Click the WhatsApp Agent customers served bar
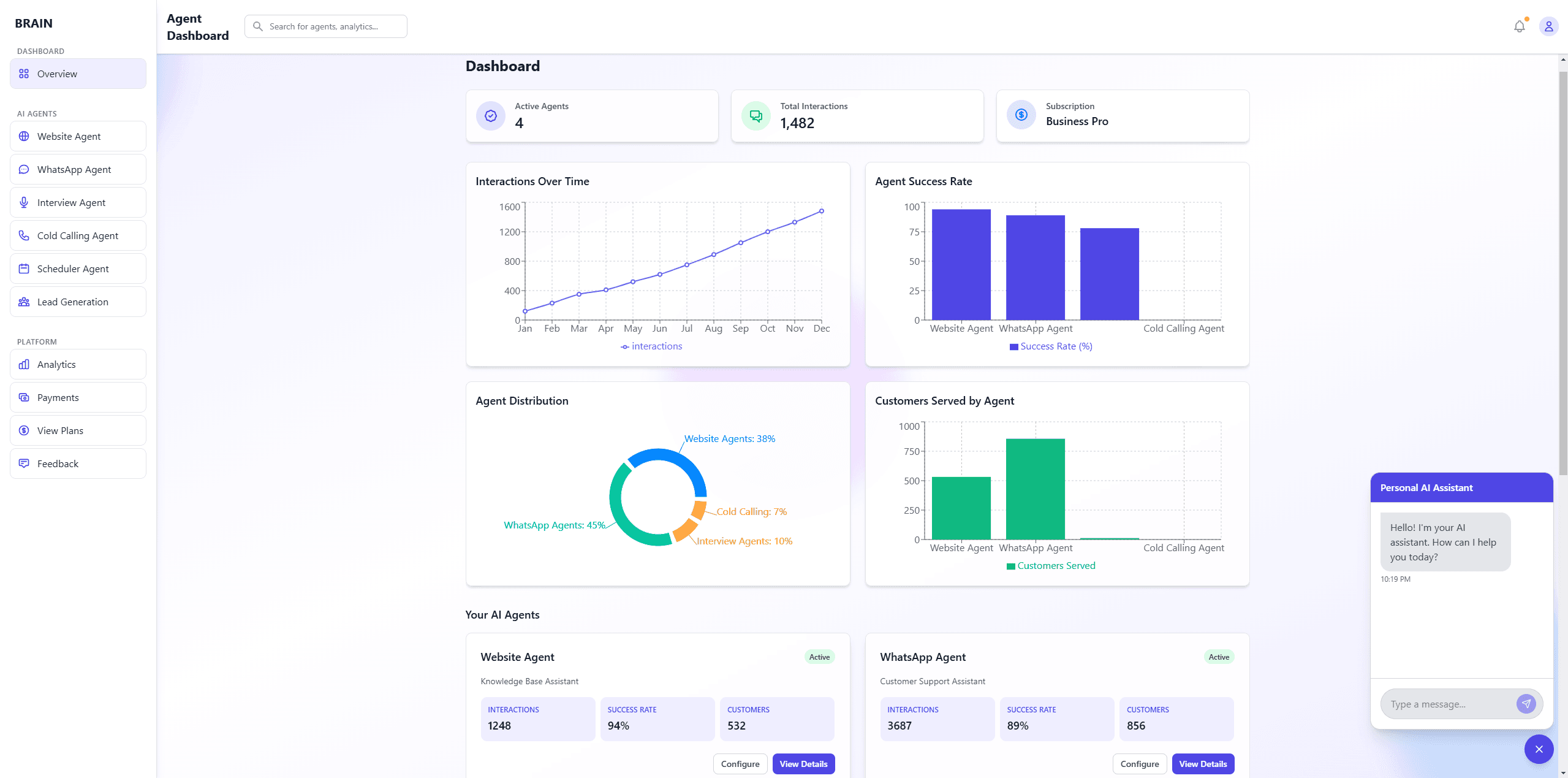The width and height of the screenshot is (1568, 778). coord(1036,489)
